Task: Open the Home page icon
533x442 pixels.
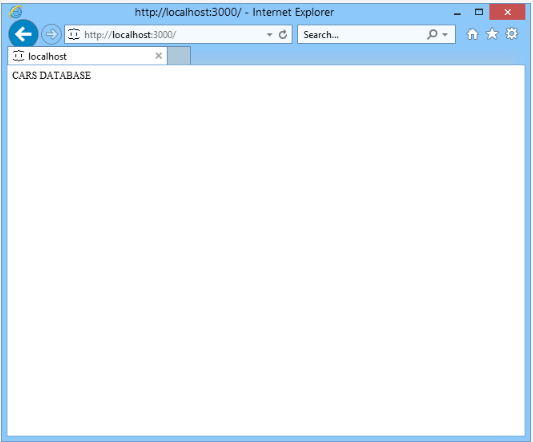Action: tap(472, 34)
